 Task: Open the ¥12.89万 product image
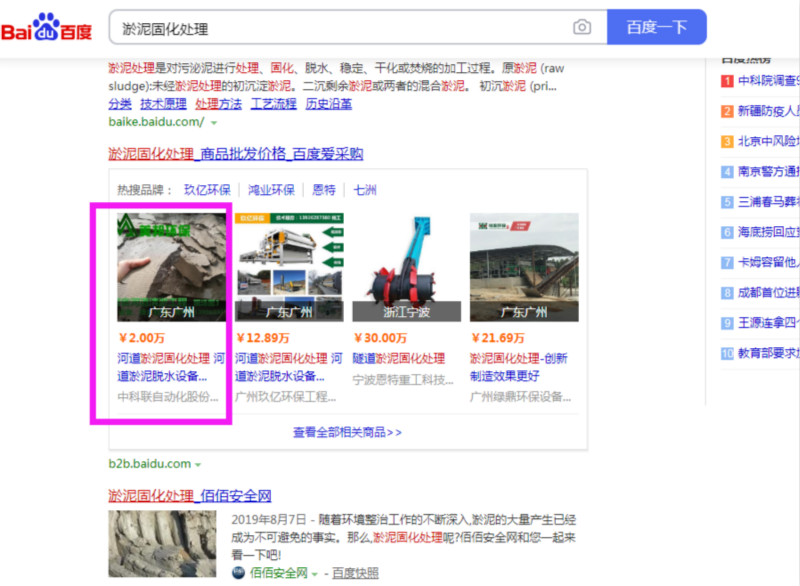point(289,267)
